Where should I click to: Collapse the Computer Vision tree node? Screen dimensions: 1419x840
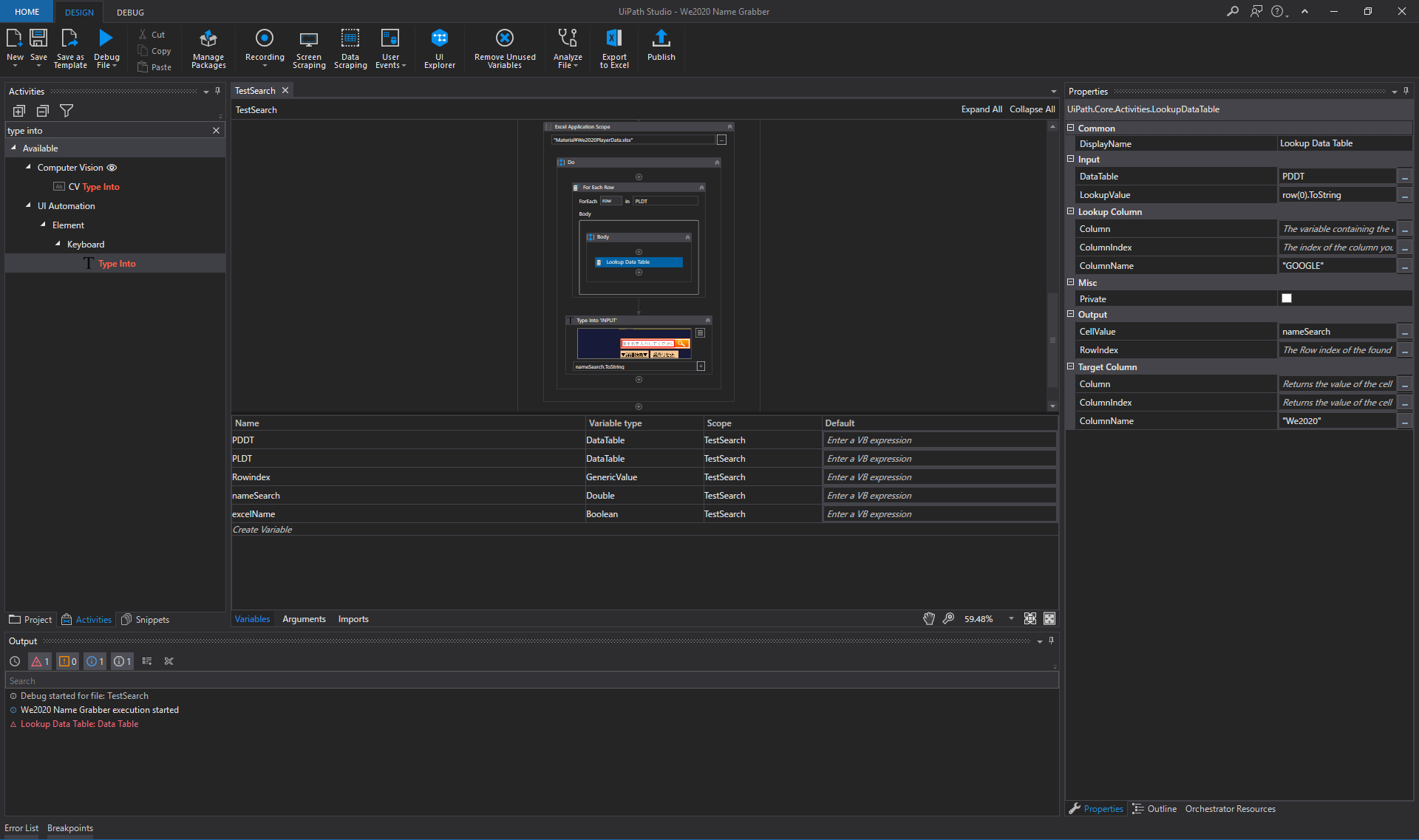click(x=28, y=167)
